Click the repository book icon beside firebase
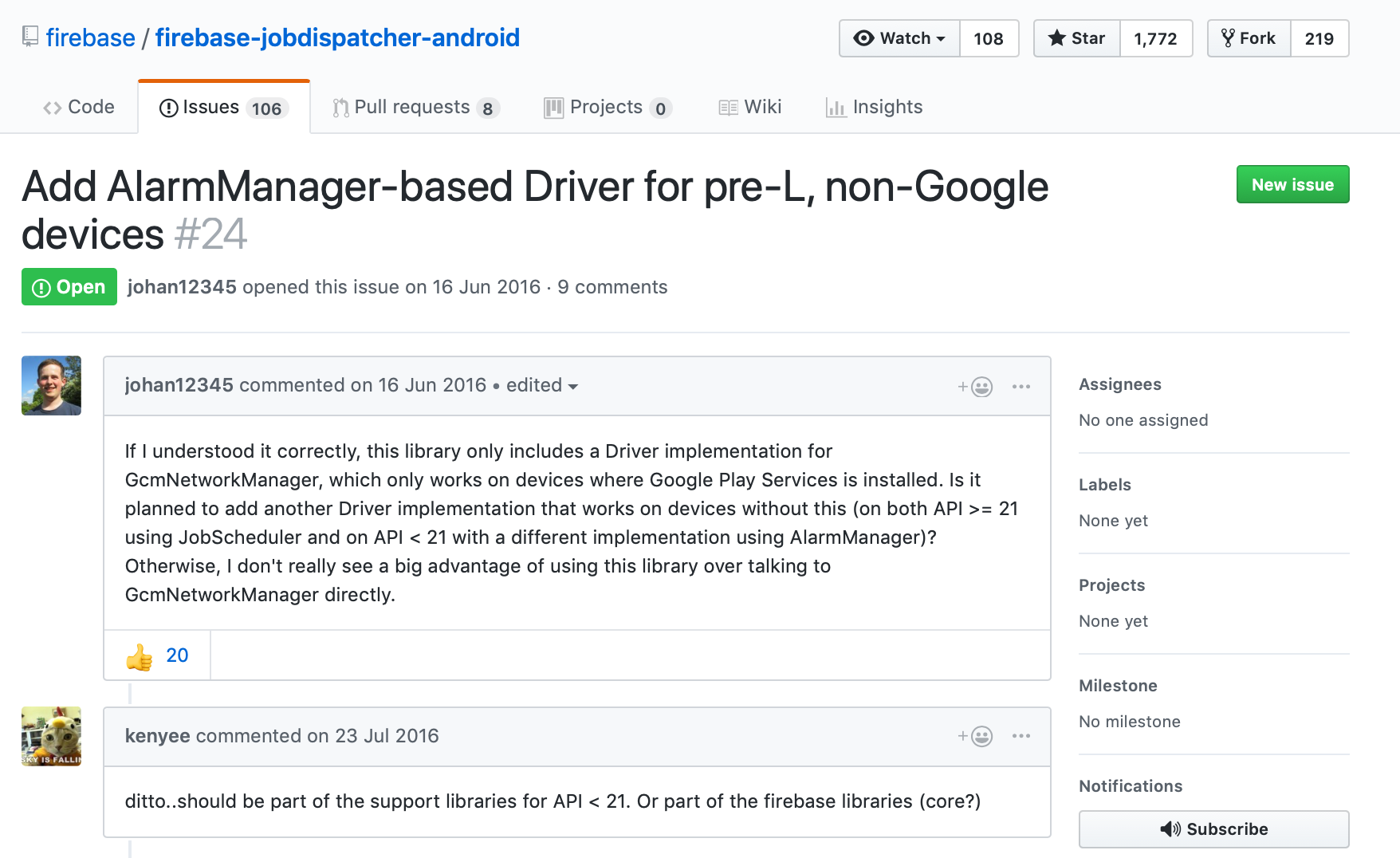This screenshot has width=1400, height=858. coord(30,37)
